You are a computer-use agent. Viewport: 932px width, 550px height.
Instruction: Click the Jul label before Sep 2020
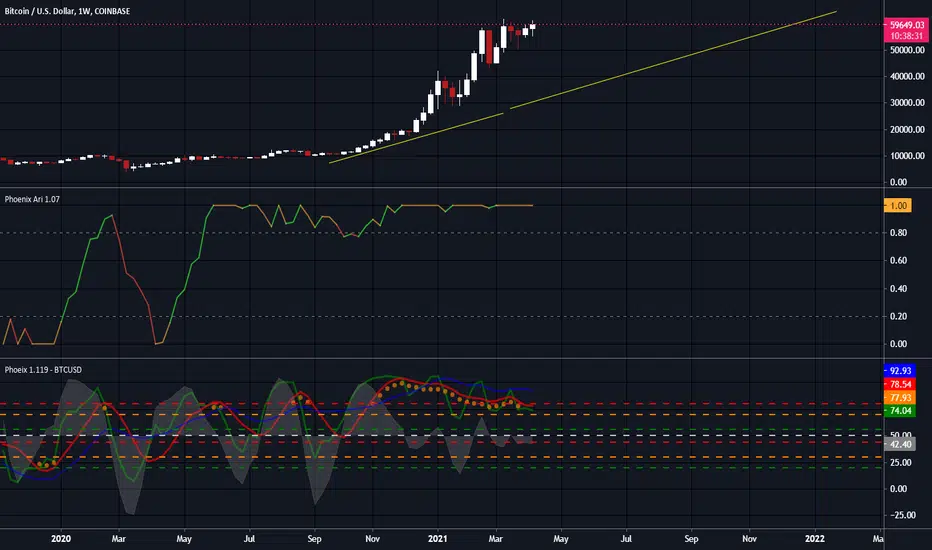[x=249, y=539]
